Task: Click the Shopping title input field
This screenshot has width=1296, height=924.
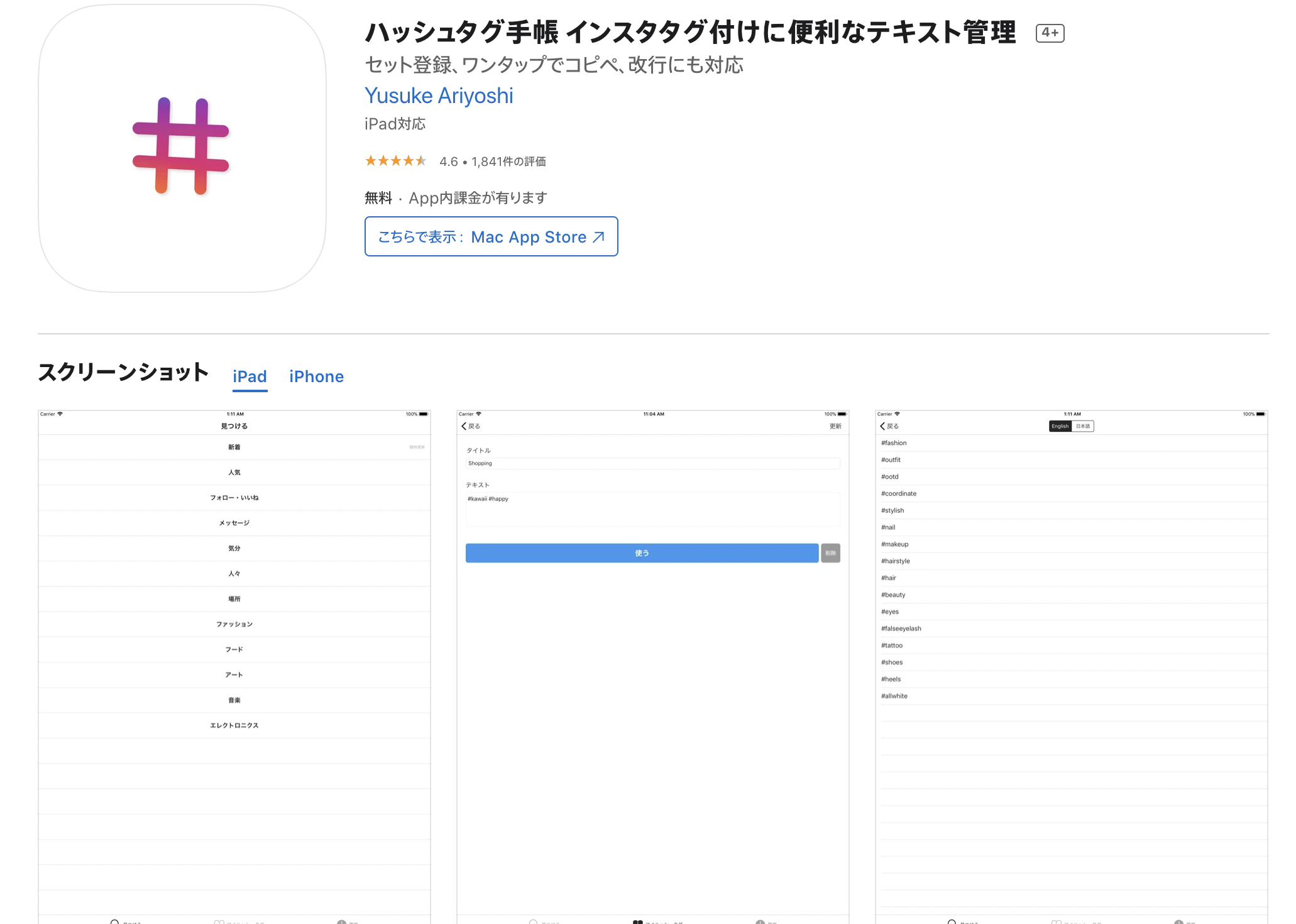Action: (x=652, y=463)
